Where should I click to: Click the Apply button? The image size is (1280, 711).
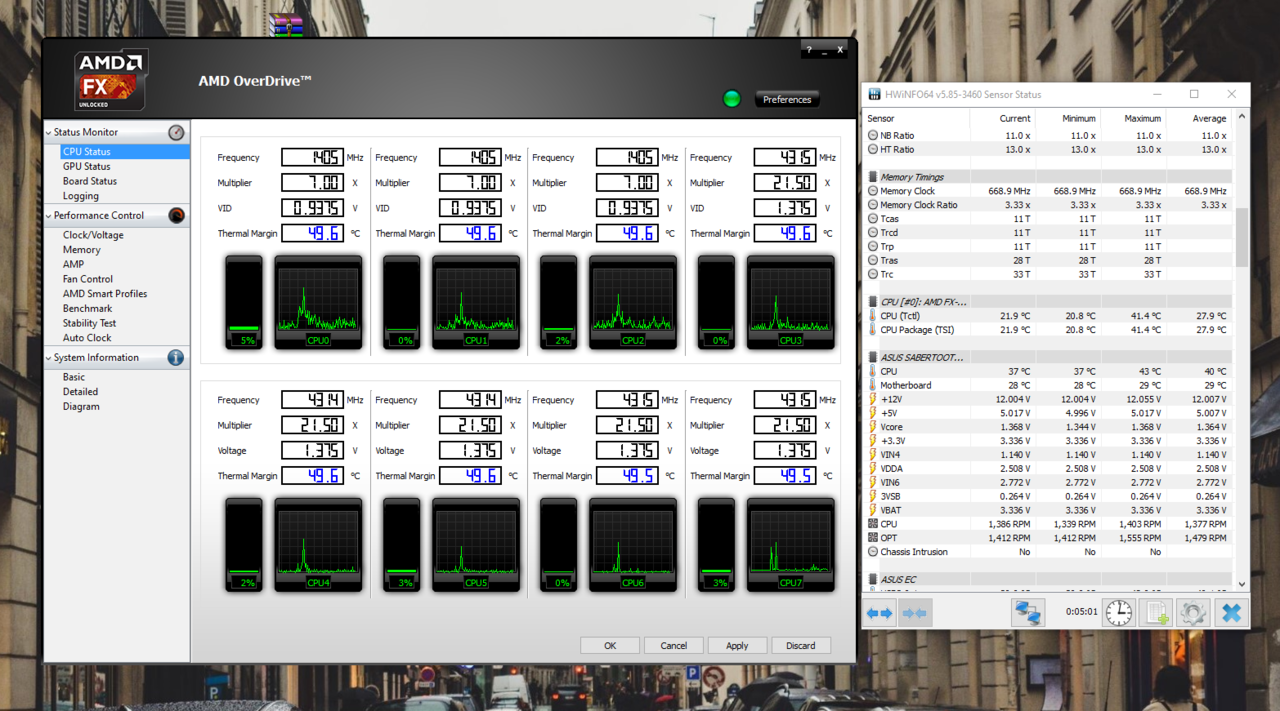(x=737, y=645)
